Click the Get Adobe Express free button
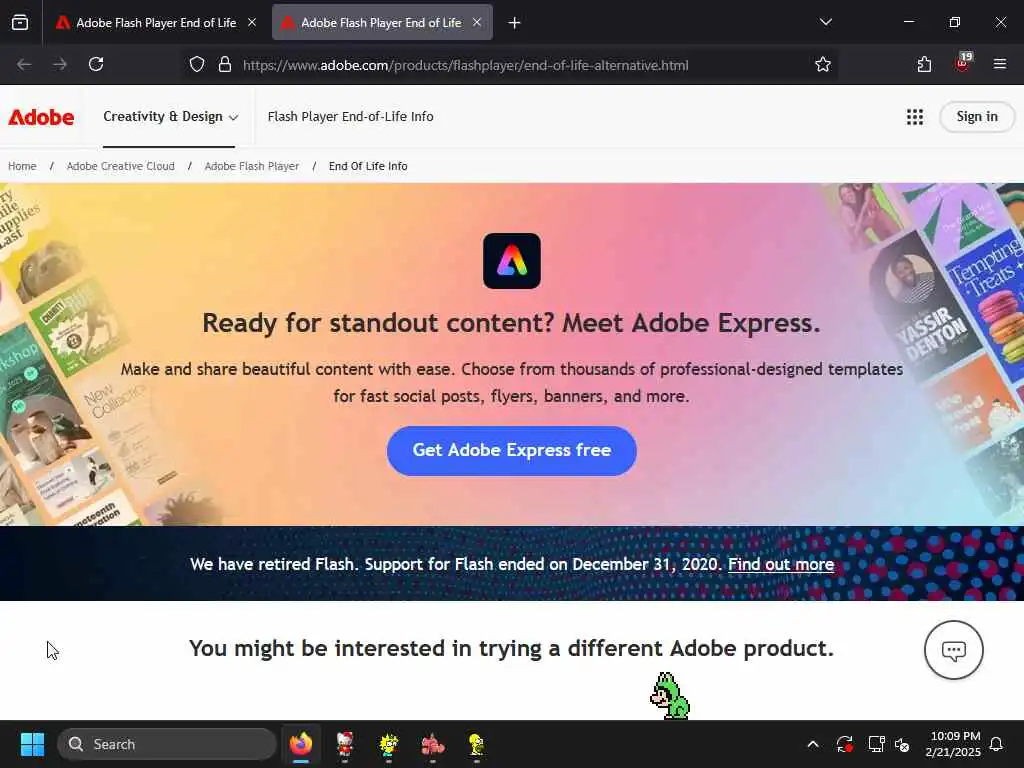This screenshot has width=1024, height=768. [511, 451]
